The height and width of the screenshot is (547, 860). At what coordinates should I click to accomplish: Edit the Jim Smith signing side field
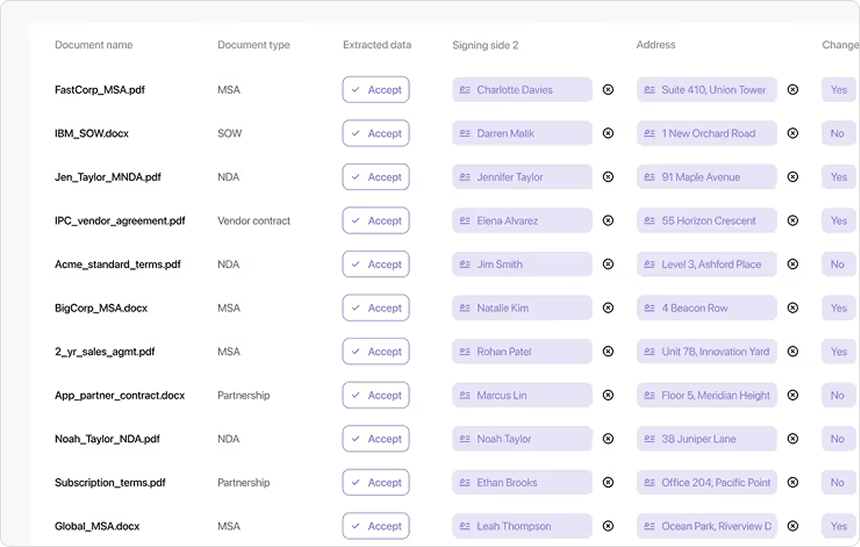pos(521,264)
